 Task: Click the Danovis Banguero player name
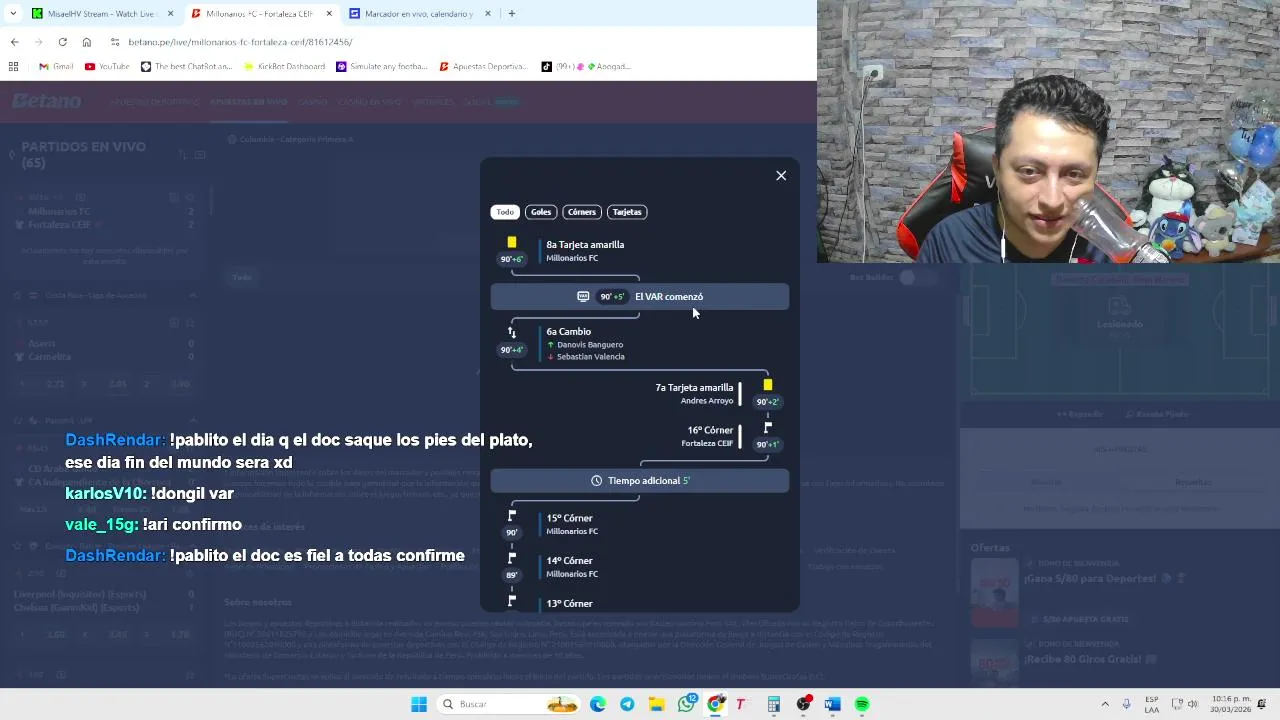pyautogui.click(x=590, y=345)
